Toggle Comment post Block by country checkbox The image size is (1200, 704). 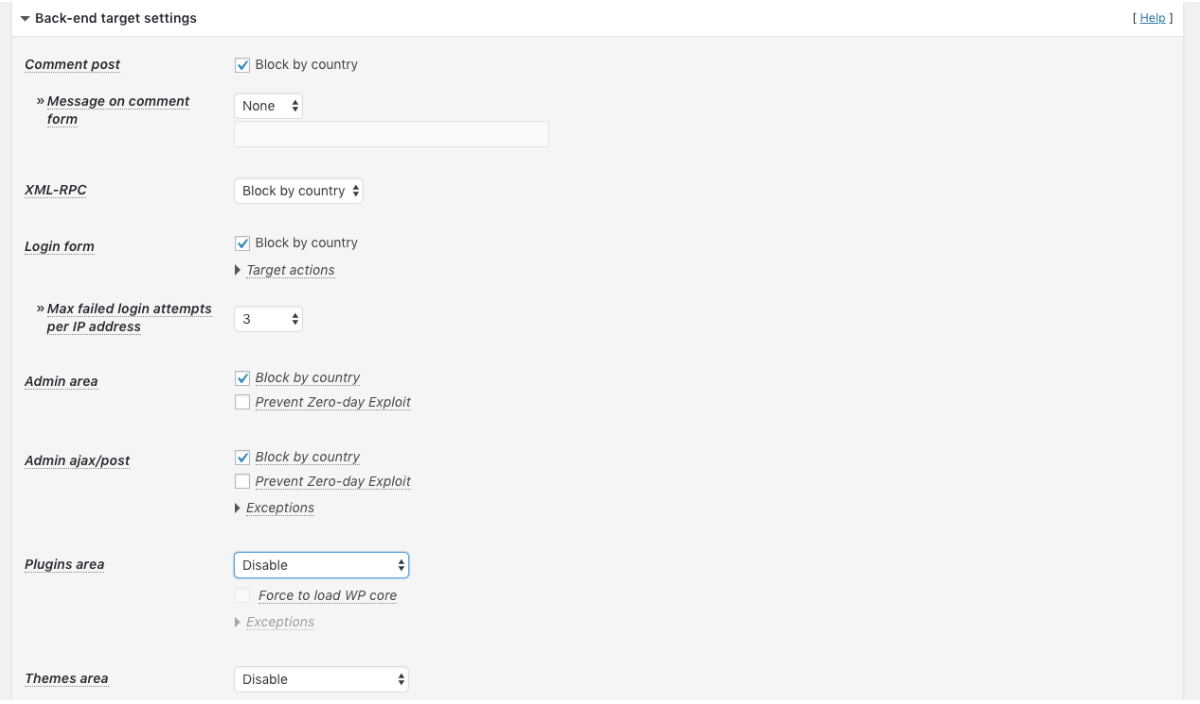click(x=242, y=65)
